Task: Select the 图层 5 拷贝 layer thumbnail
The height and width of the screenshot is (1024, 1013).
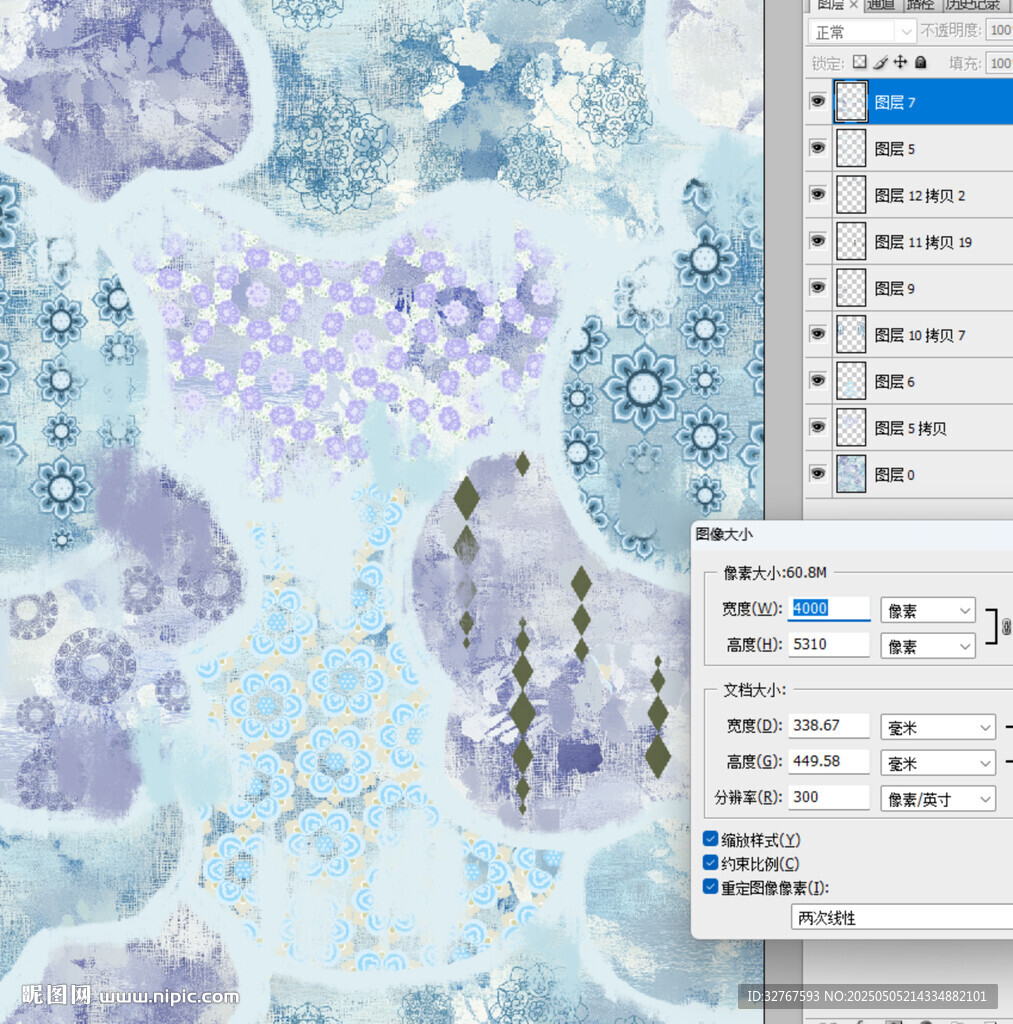Action: 851,428
